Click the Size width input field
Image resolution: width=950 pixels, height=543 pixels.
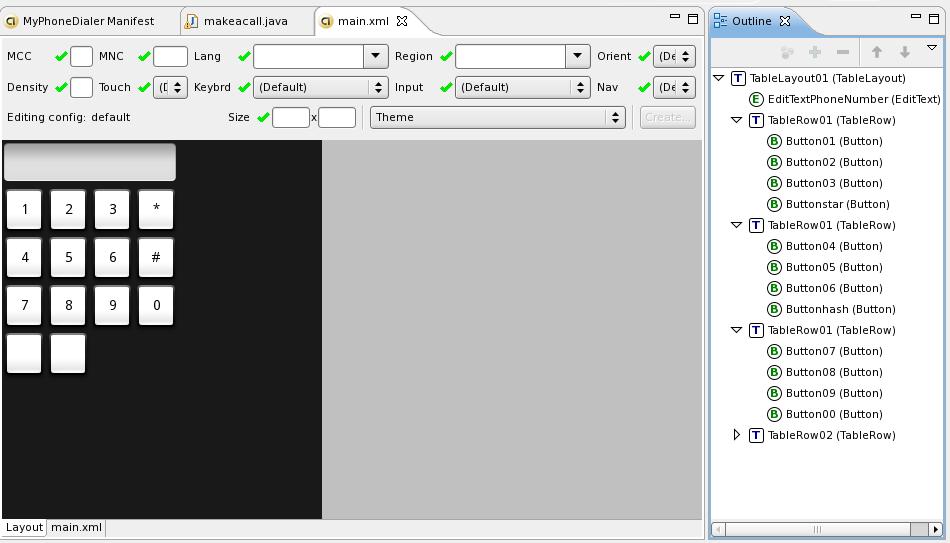click(291, 118)
